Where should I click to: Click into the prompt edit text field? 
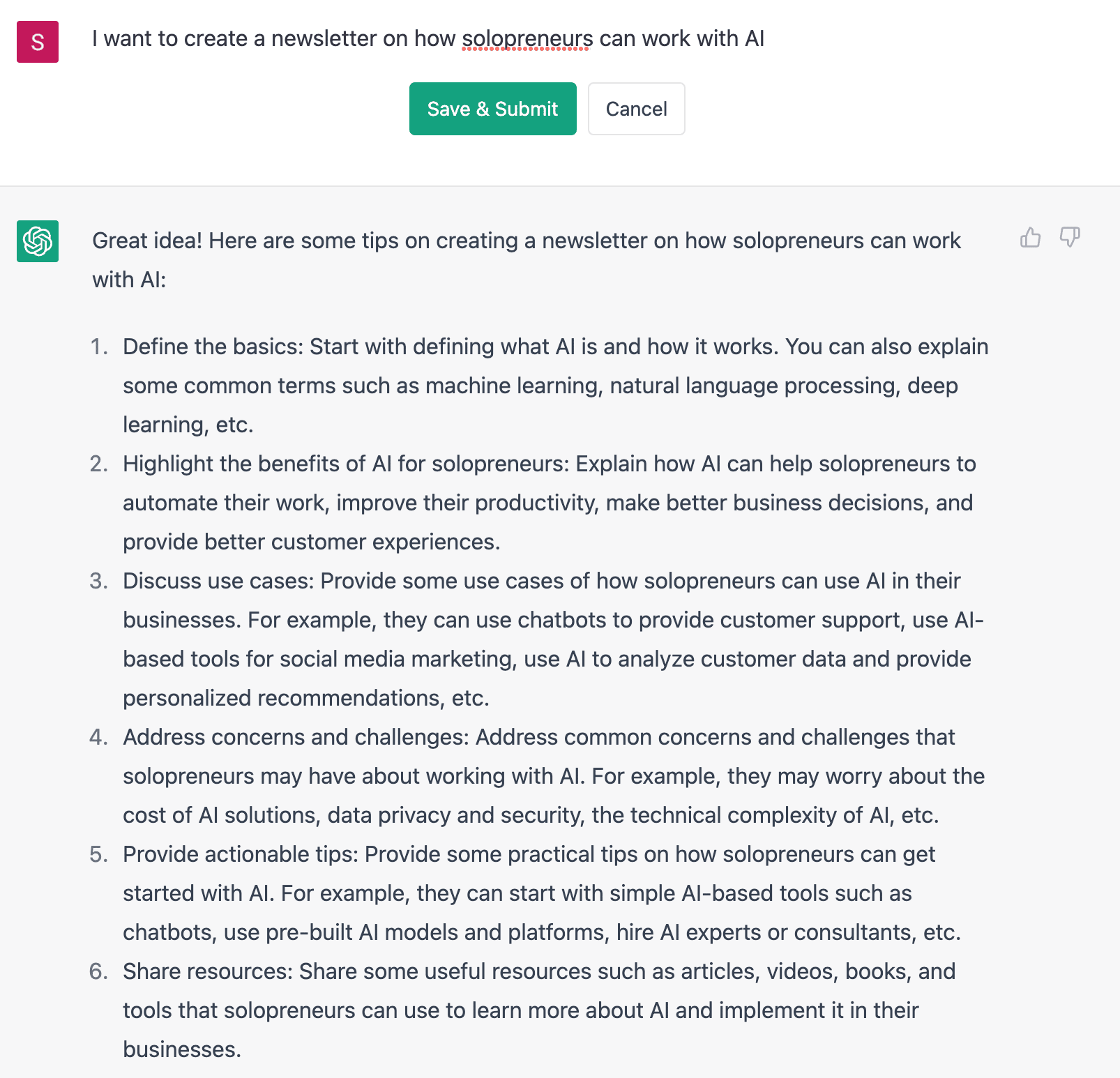click(x=558, y=38)
